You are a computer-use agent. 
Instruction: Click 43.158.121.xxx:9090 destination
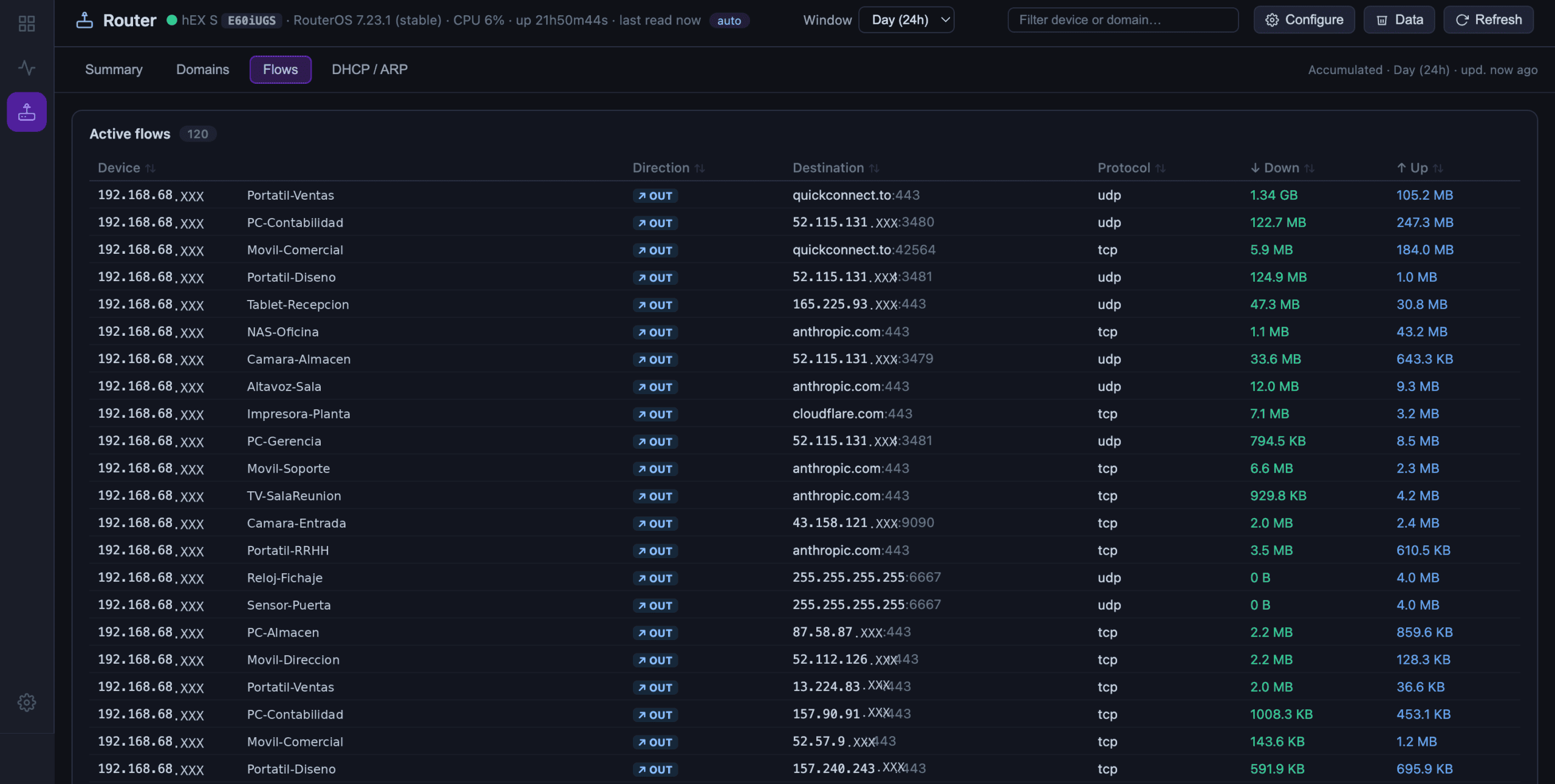point(863,523)
